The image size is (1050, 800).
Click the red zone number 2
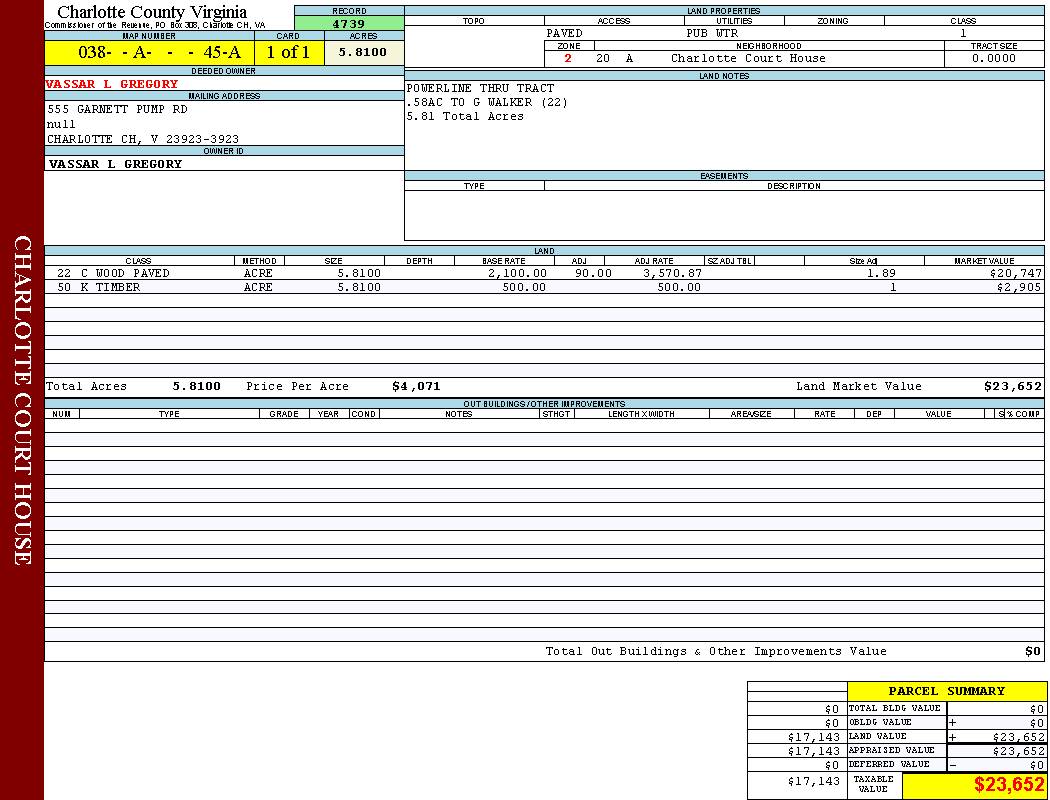[568, 59]
